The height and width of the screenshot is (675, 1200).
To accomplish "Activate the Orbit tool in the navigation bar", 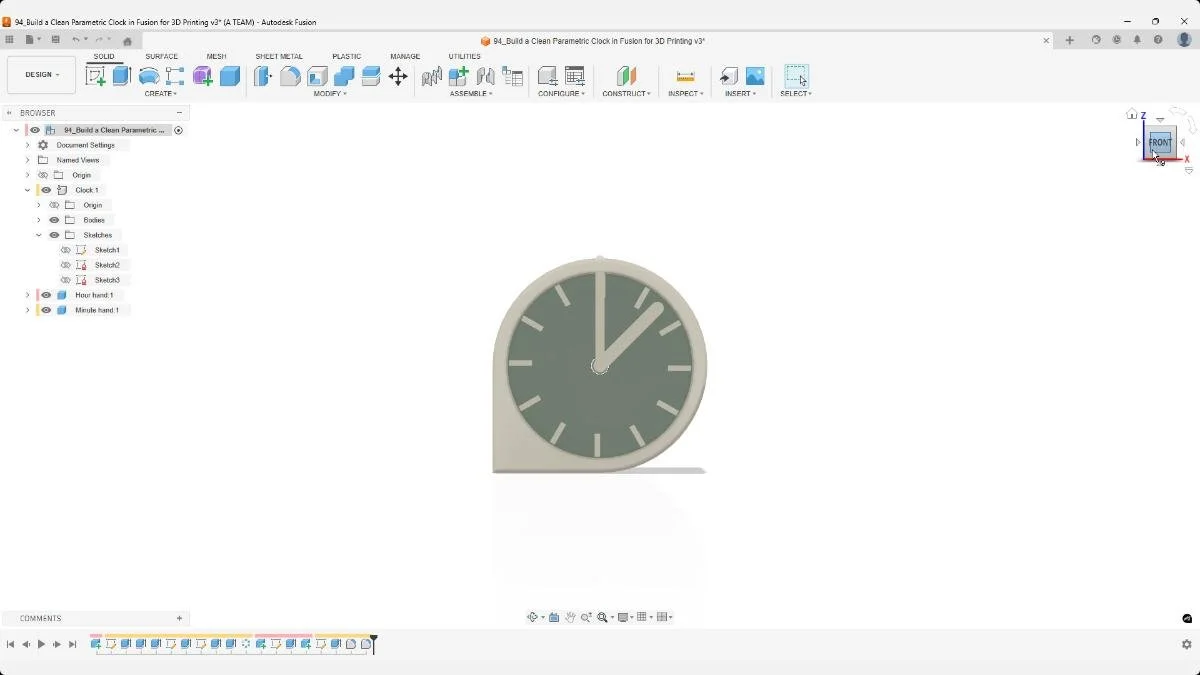I will click(533, 617).
